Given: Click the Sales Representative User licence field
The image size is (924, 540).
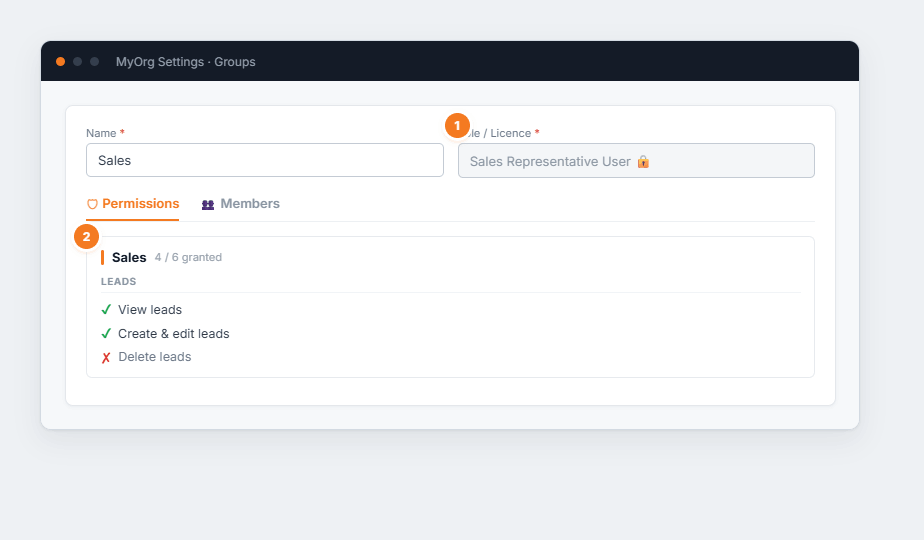Looking at the screenshot, I should pos(636,160).
